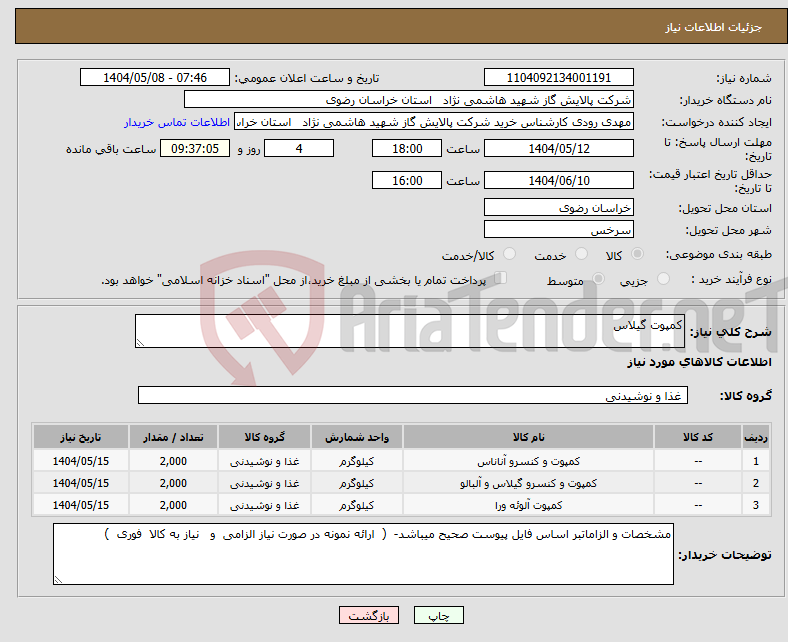Select the کالا/خدمت radio button
Viewport: 788px width, 642px height.
510,254
